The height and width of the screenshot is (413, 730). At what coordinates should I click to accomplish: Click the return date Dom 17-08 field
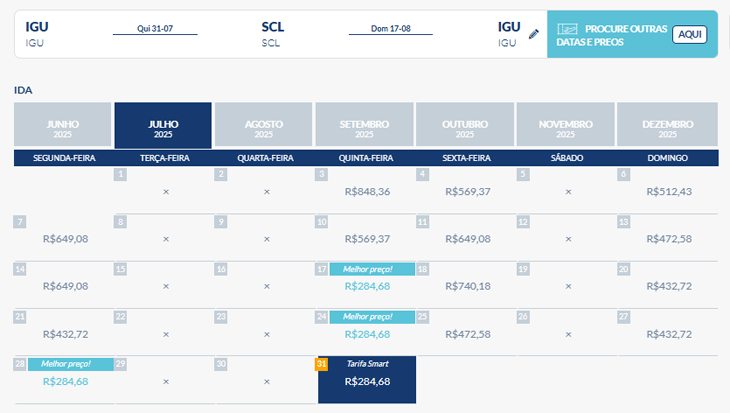point(390,30)
